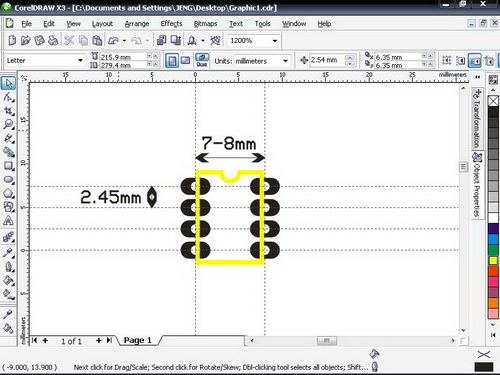Select the Crop tool
This screenshot has height=375, width=500.
tap(8, 110)
